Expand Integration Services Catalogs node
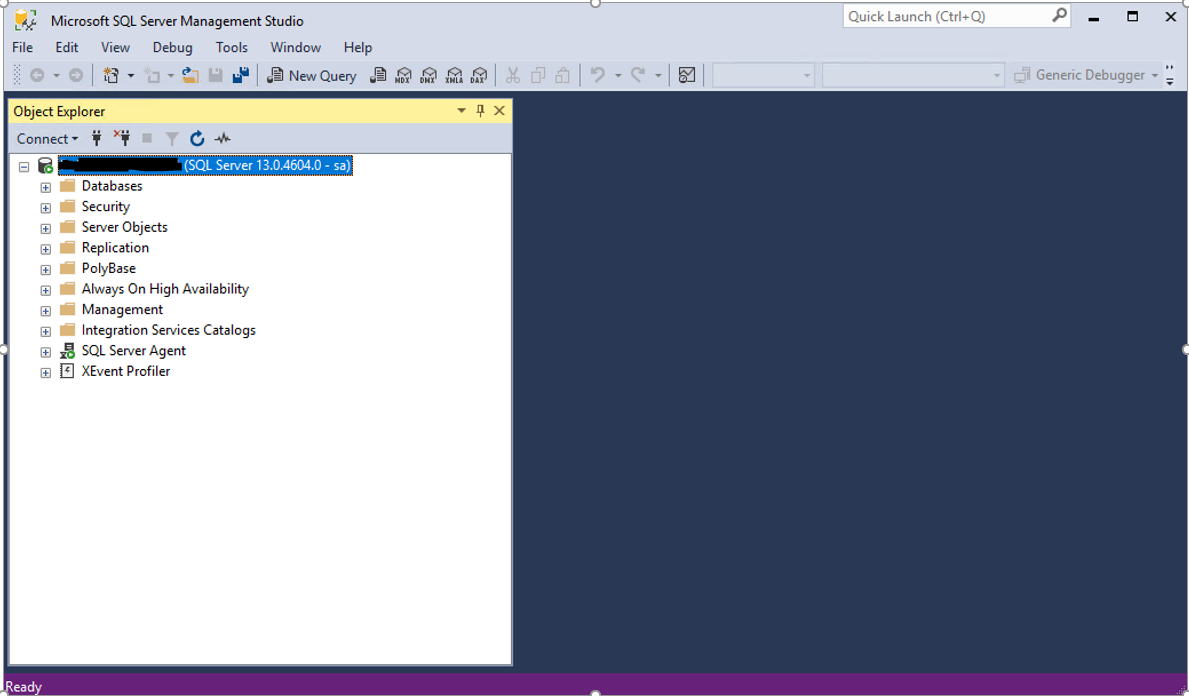 pyautogui.click(x=45, y=331)
